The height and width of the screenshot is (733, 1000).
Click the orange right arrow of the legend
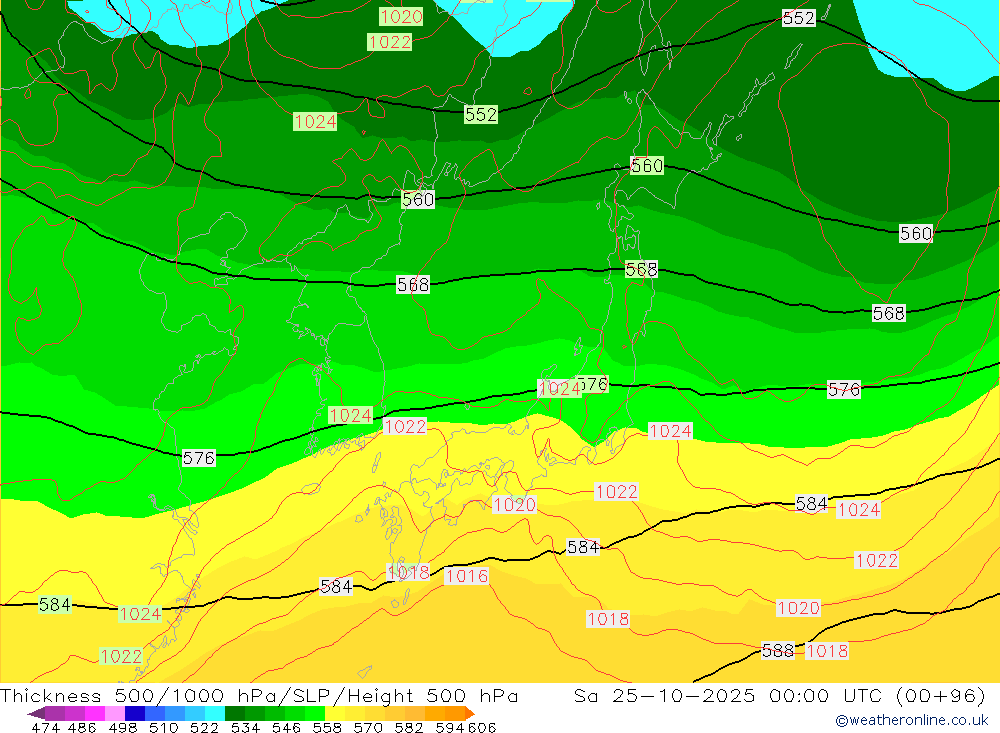coord(470,713)
